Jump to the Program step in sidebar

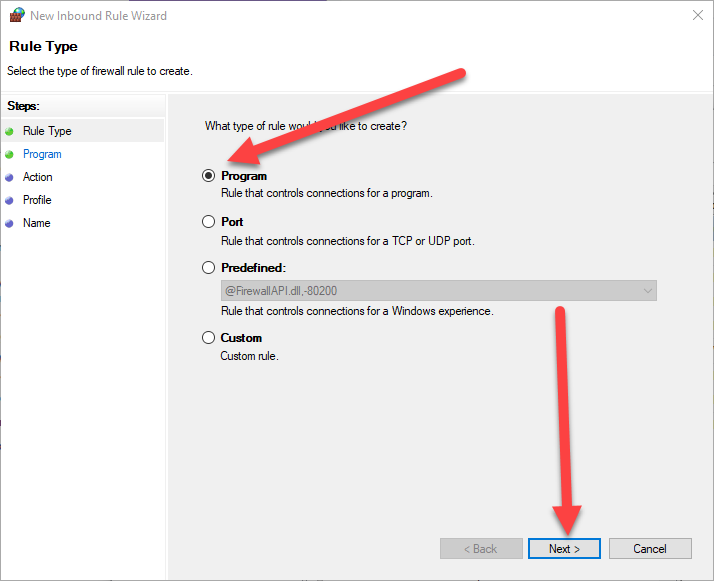[x=42, y=154]
